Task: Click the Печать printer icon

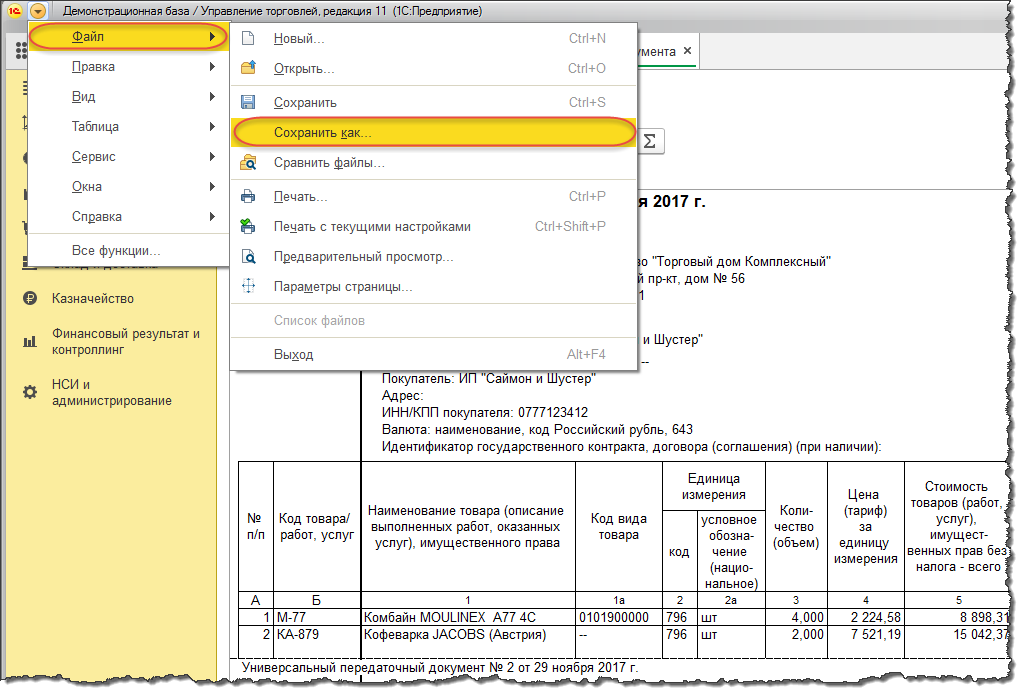Action: (248, 196)
